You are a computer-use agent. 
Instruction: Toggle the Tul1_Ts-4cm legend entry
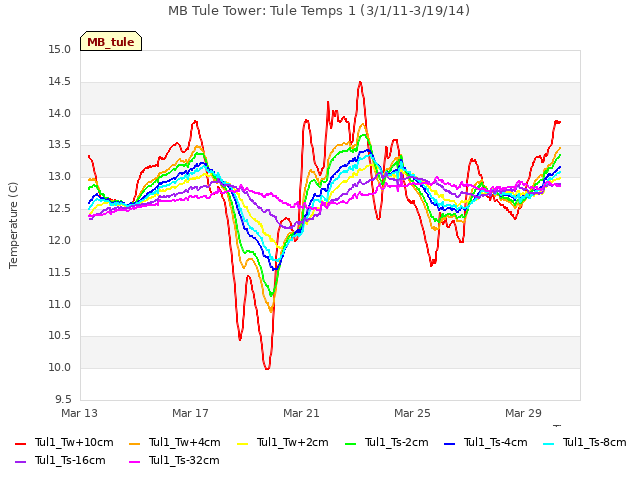(x=486, y=442)
